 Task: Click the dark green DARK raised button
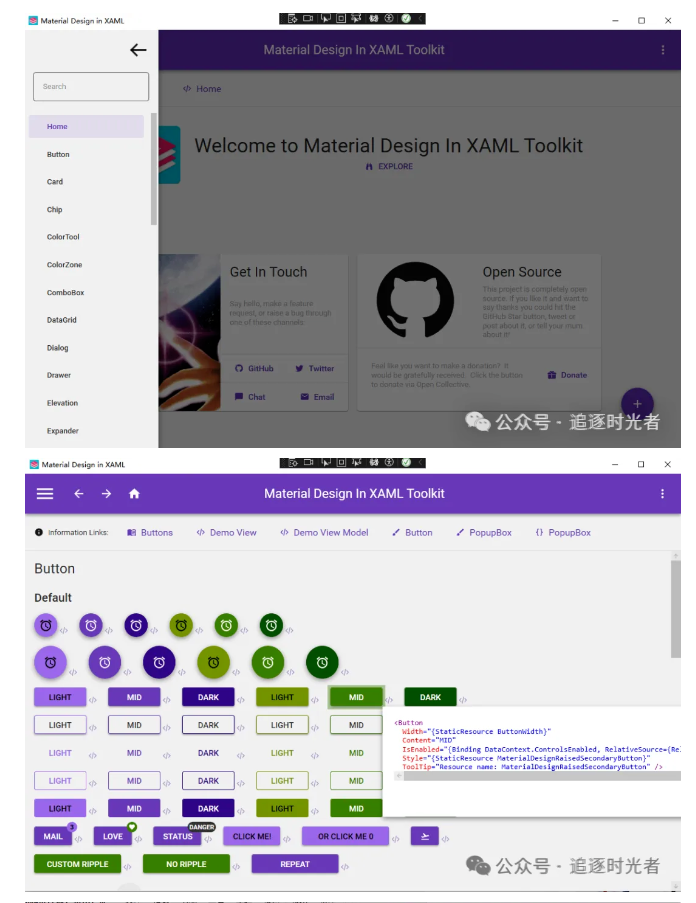click(x=430, y=697)
